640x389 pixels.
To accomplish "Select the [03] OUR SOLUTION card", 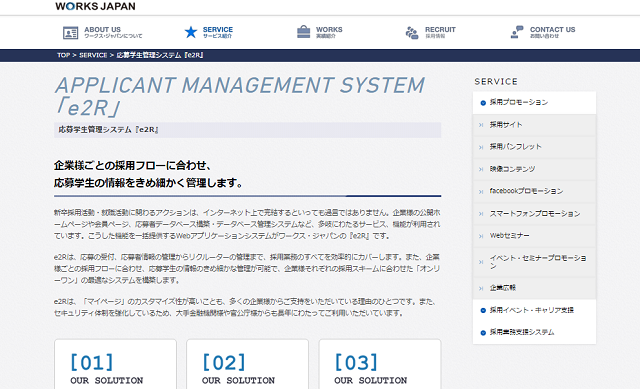I will [380, 364].
